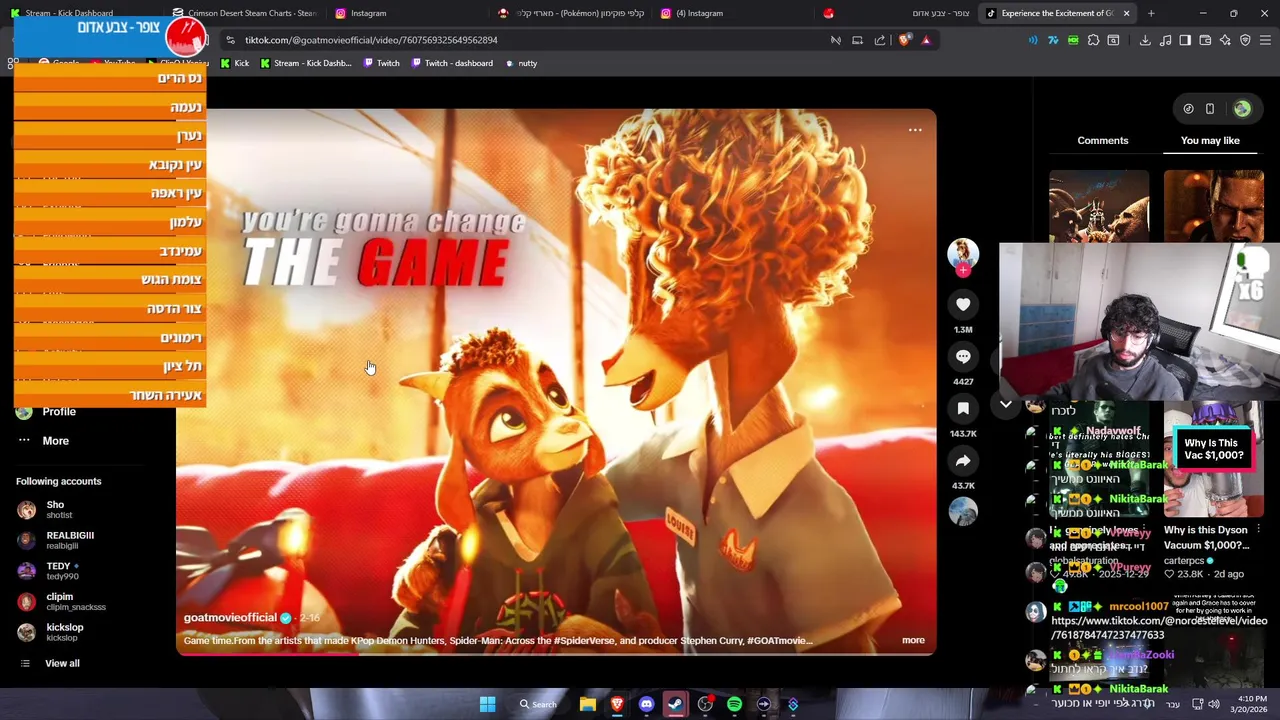The image size is (1280, 720).
Task: Close the Experience the Excitement TikTok tab
Action: 1126,13
